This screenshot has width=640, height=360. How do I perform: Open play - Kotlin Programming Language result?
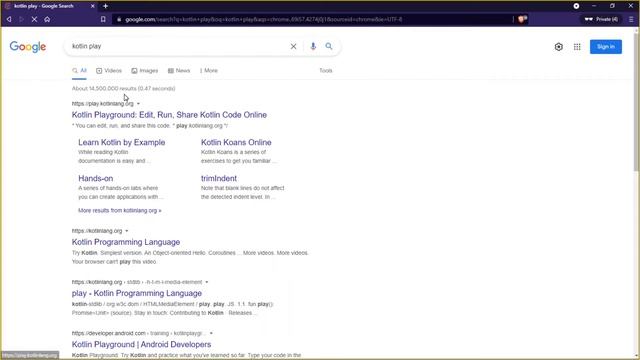pyautogui.click(x=137, y=293)
